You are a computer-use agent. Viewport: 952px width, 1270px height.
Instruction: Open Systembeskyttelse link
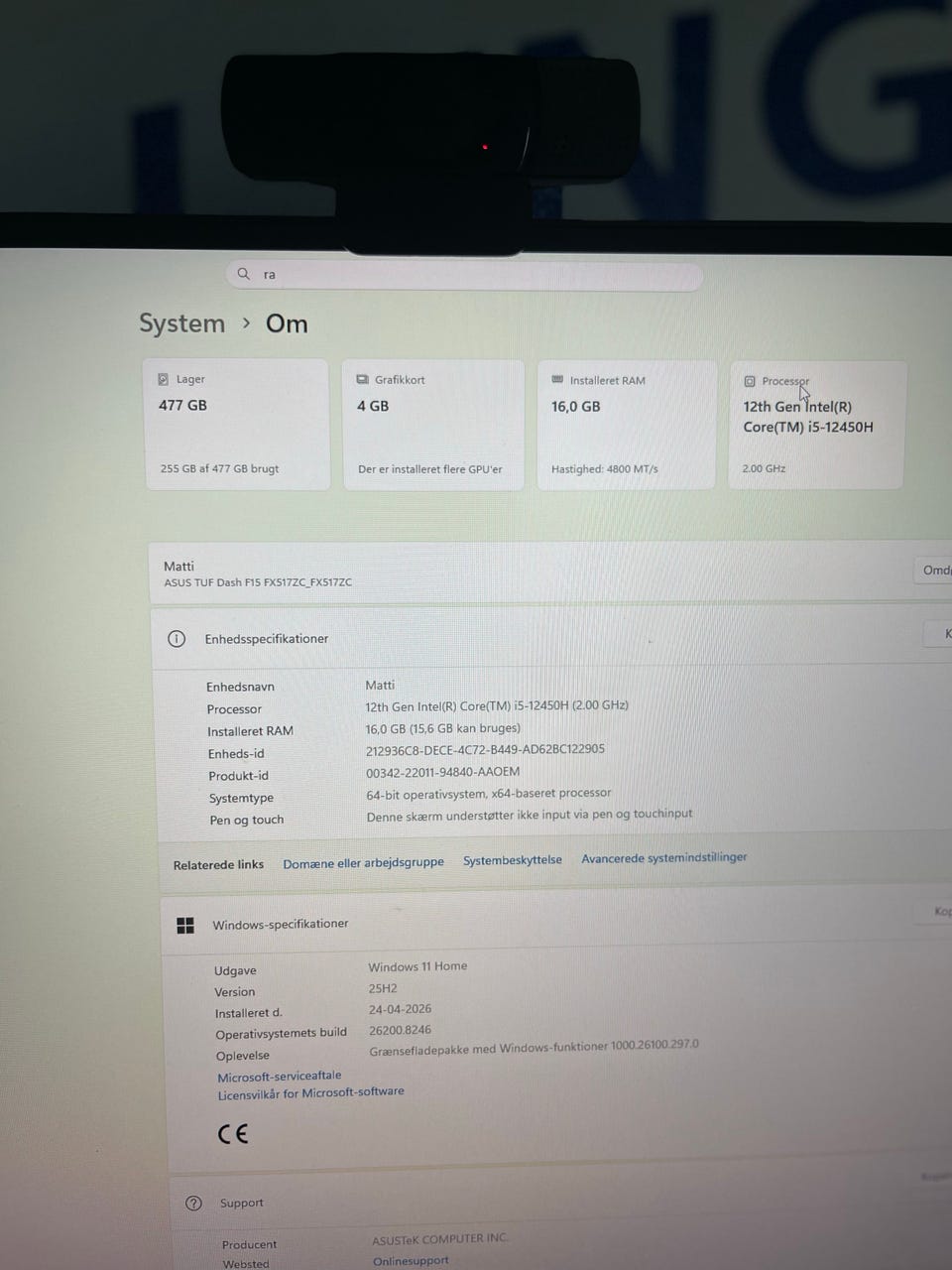(513, 860)
